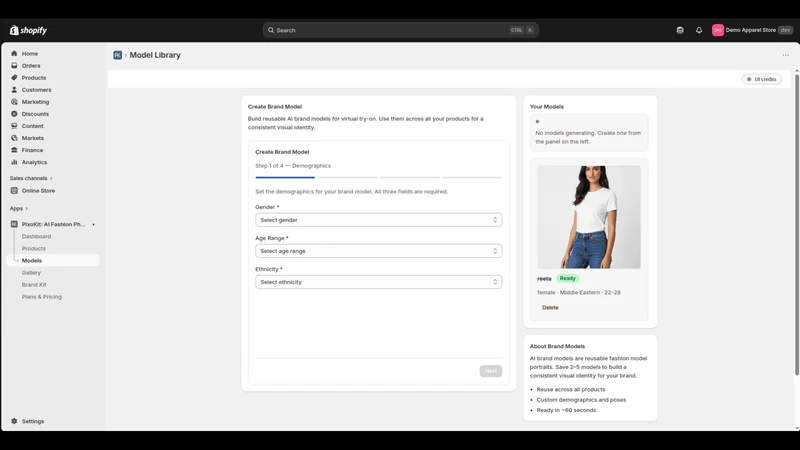Open the Orders icon in sidebar
The image size is (800, 450).
pyautogui.click(x=14, y=65)
